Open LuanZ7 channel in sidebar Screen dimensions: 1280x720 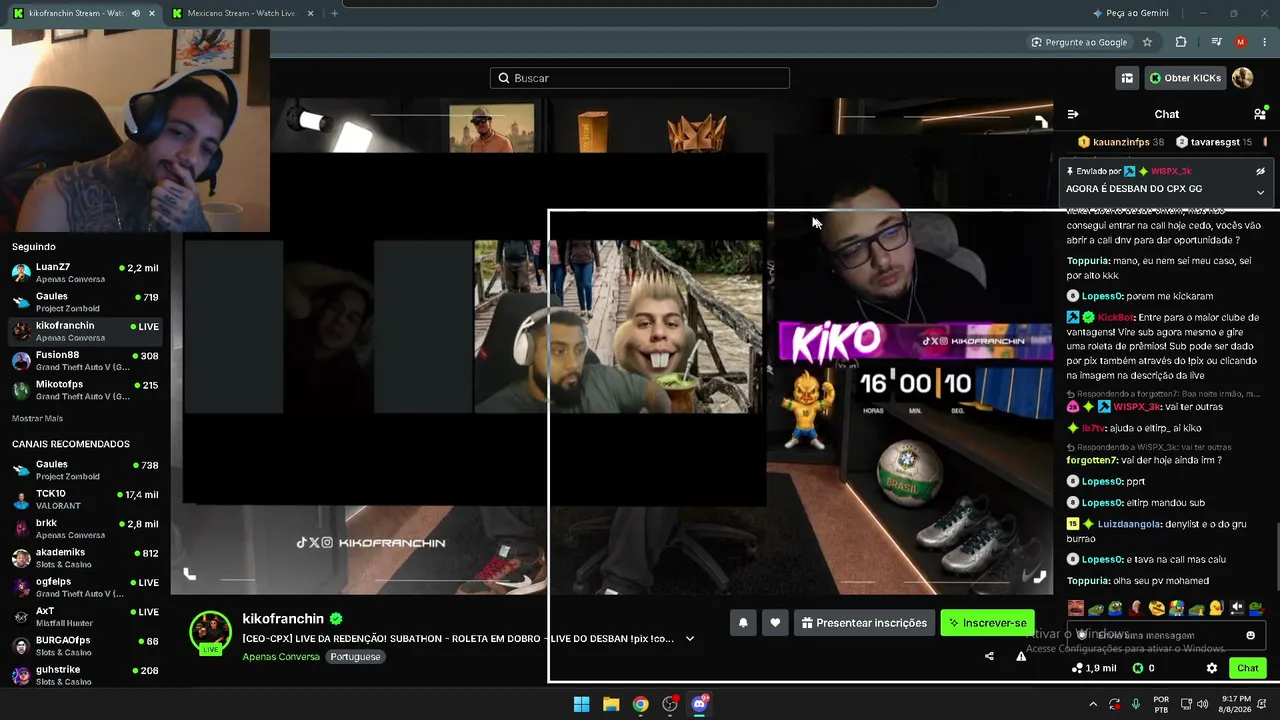[x=85, y=273]
